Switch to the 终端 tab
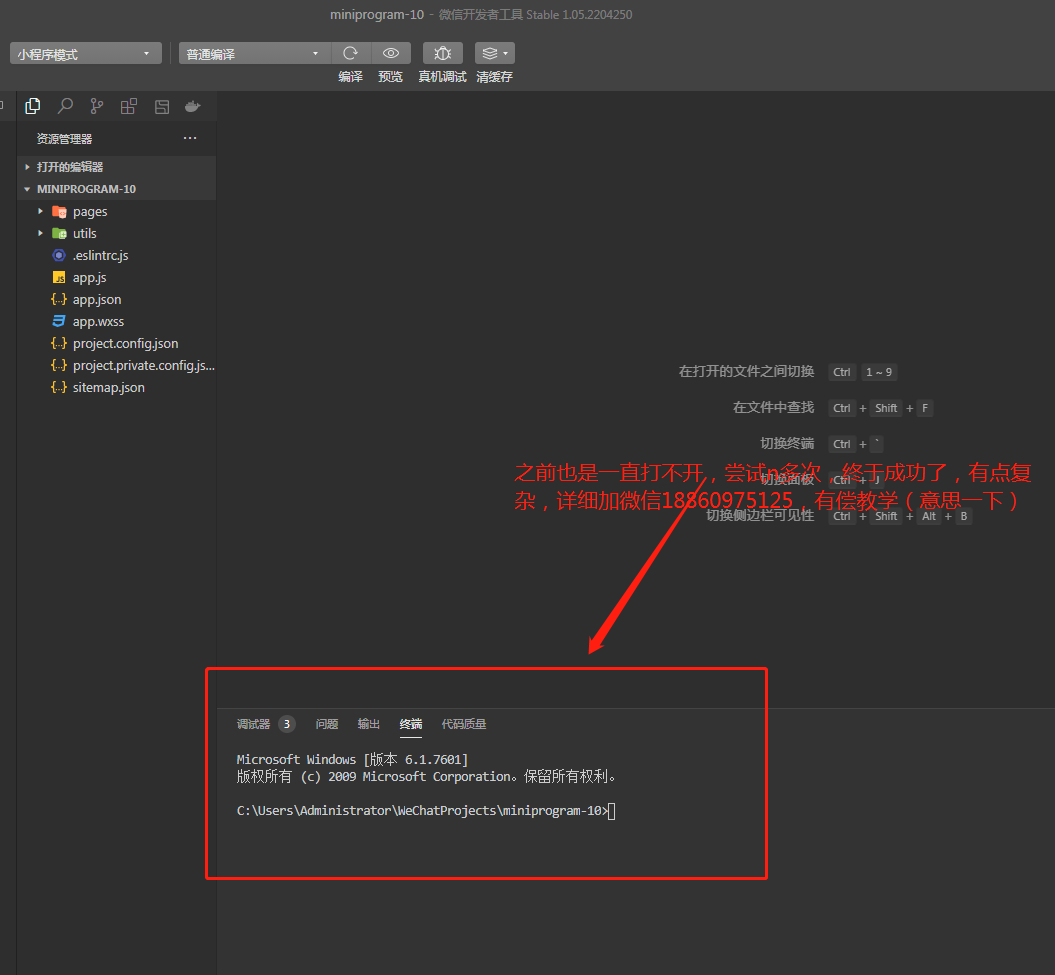1055x975 pixels. (x=411, y=724)
